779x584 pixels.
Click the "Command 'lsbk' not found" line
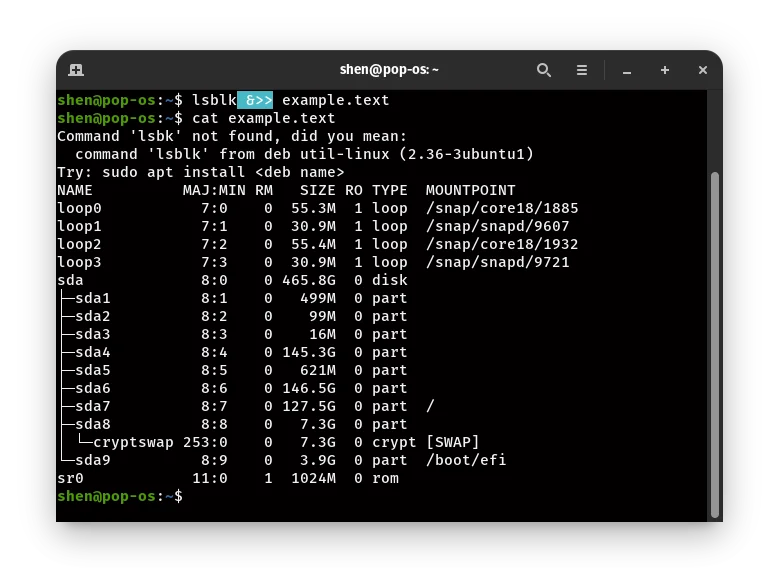pos(232,136)
